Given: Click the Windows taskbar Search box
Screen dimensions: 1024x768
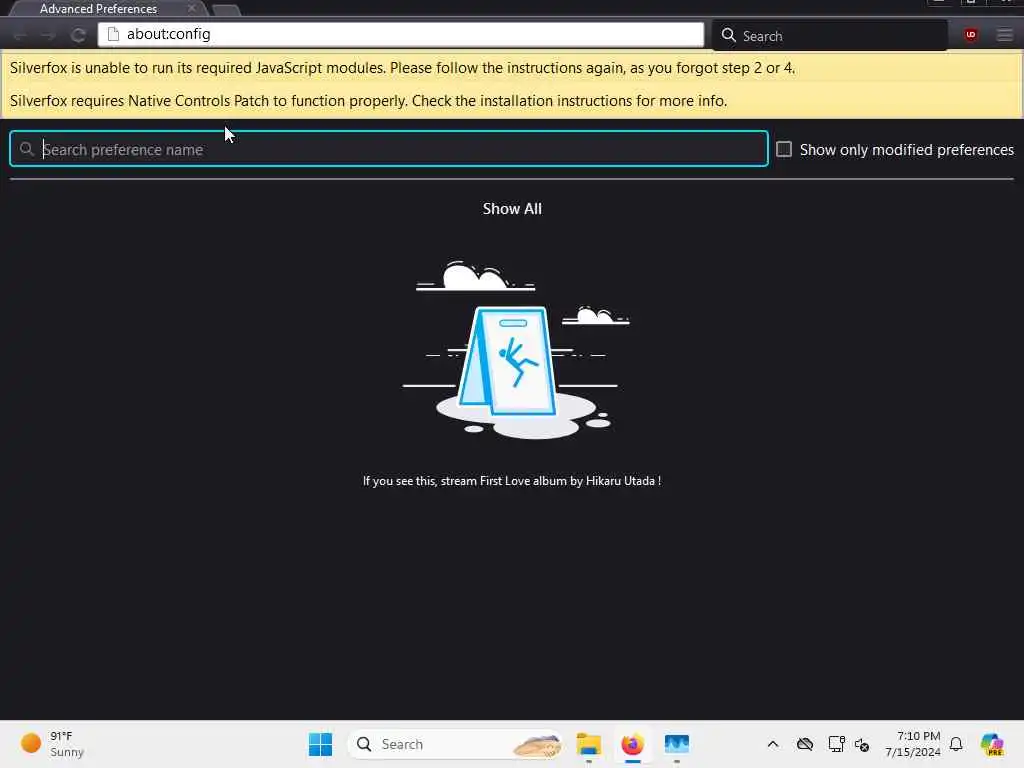Looking at the screenshot, I should click(456, 744).
